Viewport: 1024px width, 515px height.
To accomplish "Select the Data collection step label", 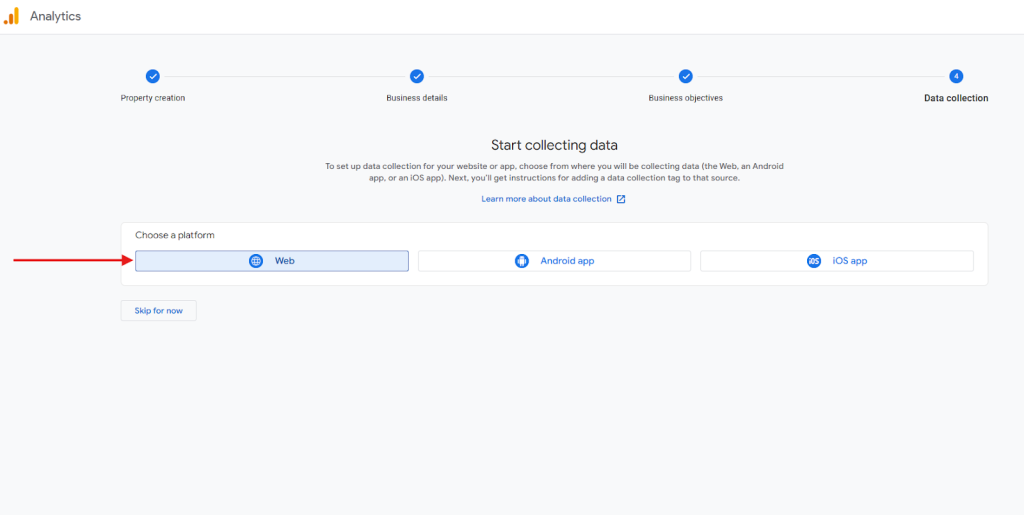I will (955, 98).
